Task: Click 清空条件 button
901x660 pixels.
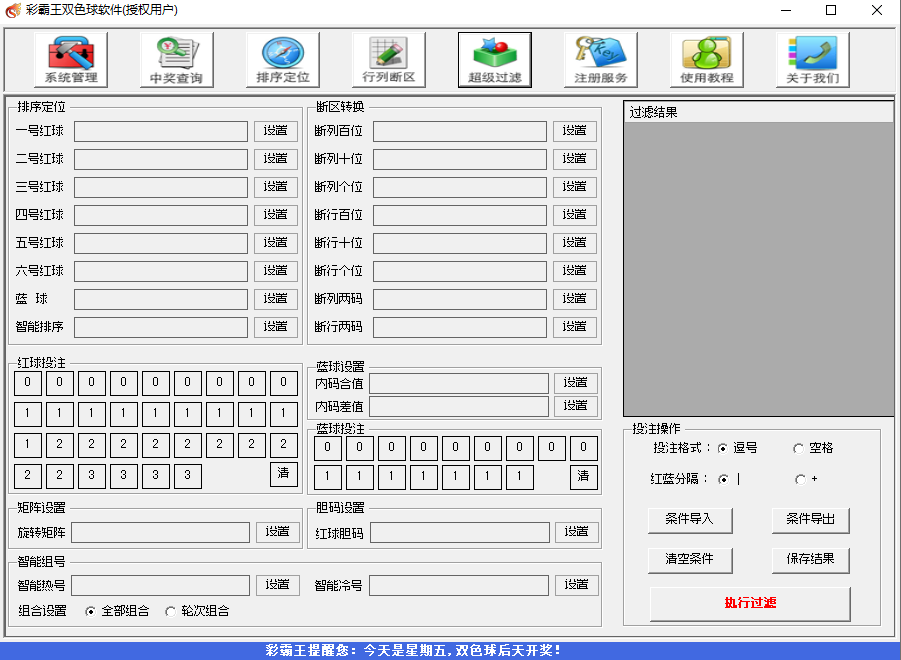Action: click(690, 560)
